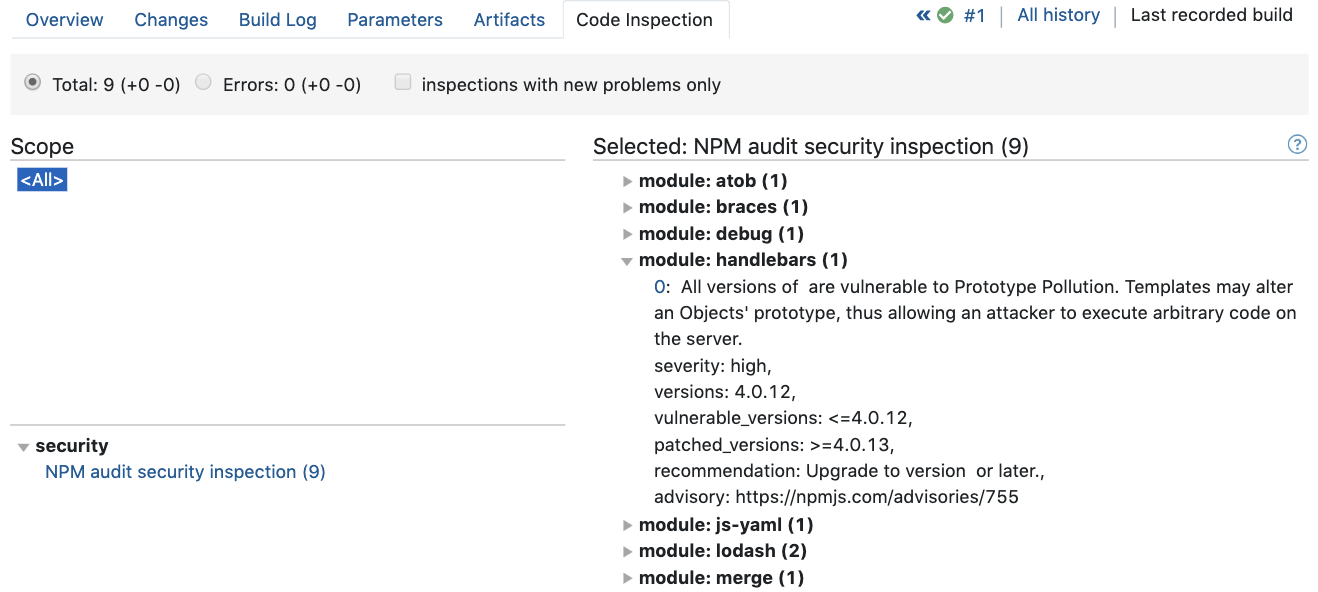Select the Total problems radio button
This screenshot has height=592, width=1318.
[x=33, y=83]
